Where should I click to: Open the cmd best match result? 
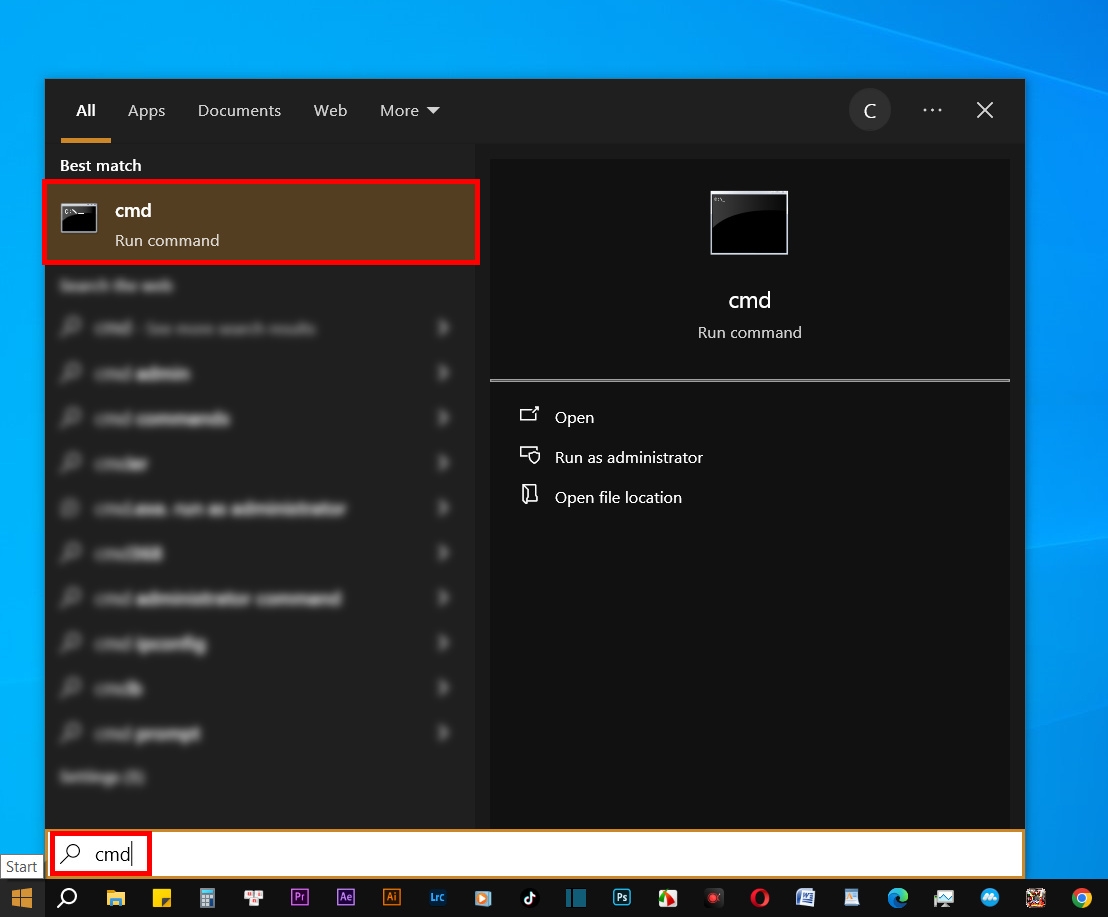point(261,223)
